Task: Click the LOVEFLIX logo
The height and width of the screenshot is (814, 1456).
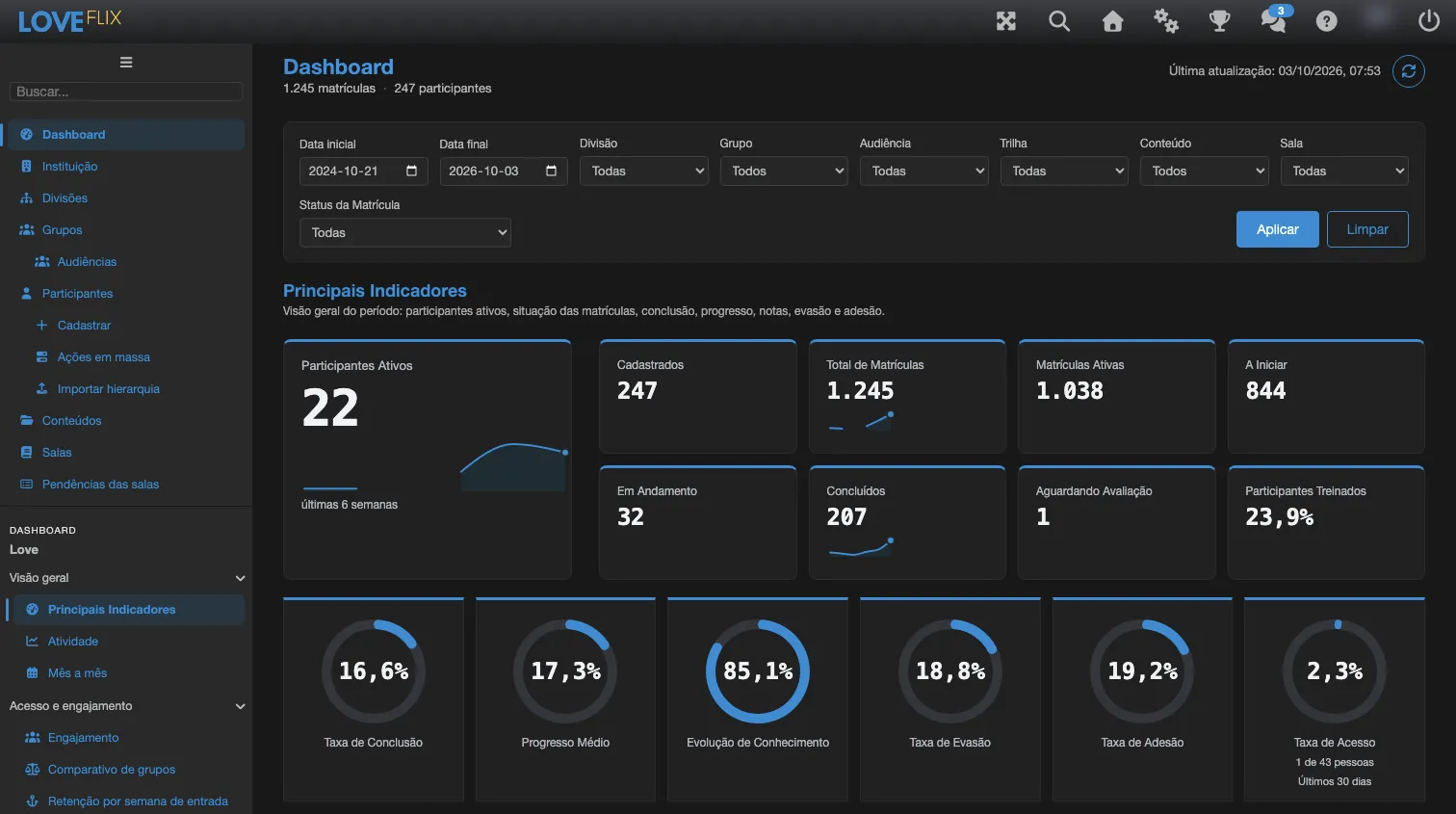Action: tap(70, 20)
